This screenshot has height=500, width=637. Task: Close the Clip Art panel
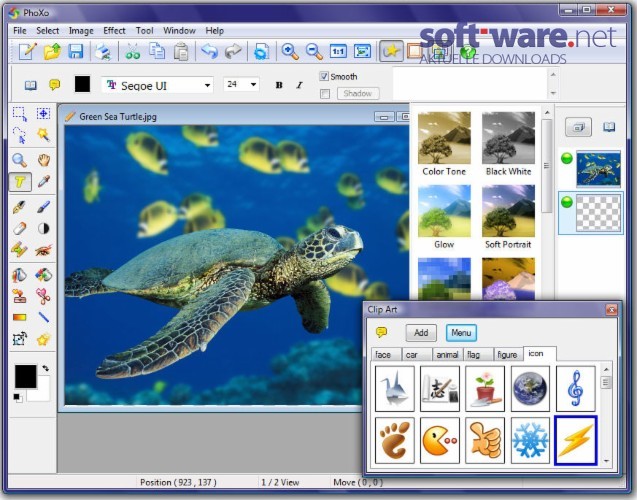coord(611,310)
